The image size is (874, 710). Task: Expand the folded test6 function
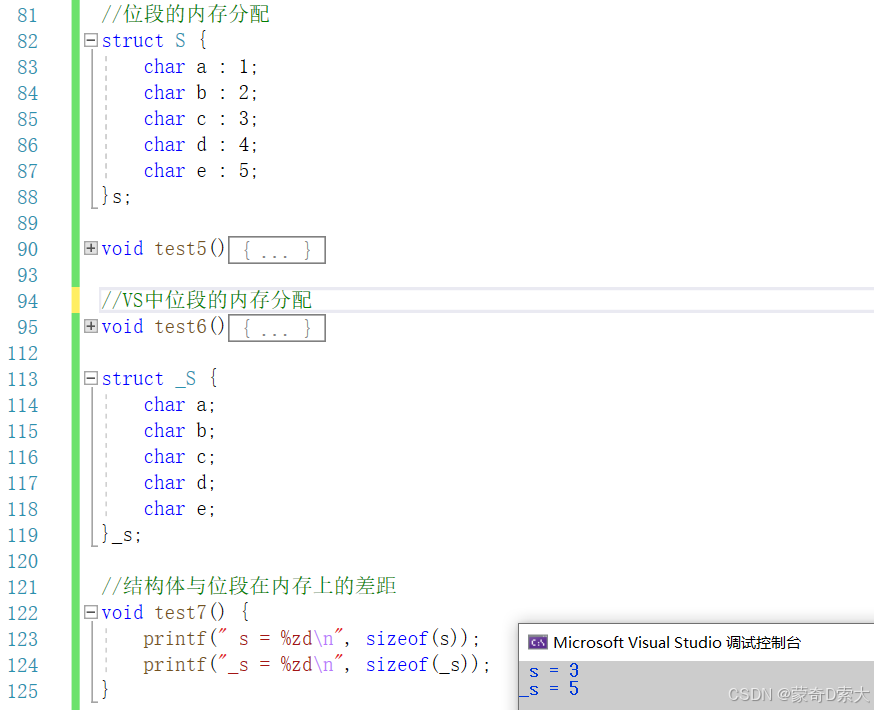click(90, 326)
